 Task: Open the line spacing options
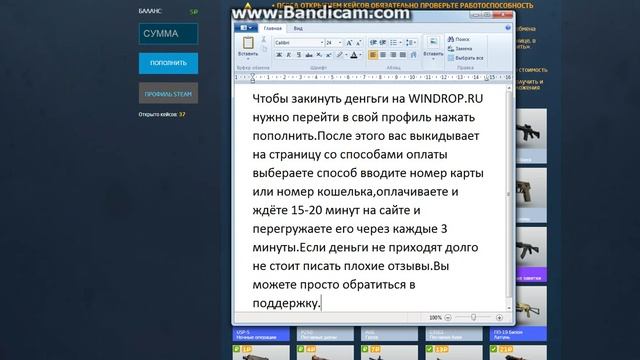tap(411, 42)
